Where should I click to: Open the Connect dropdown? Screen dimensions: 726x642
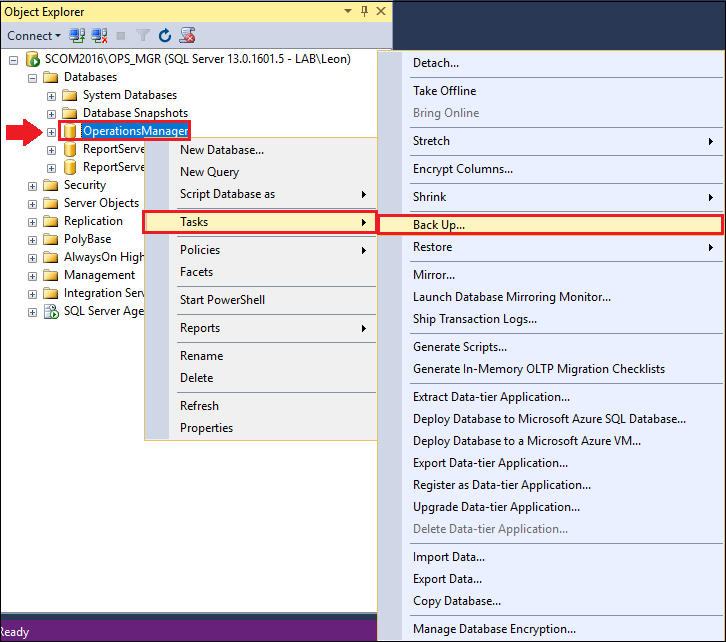(34, 36)
